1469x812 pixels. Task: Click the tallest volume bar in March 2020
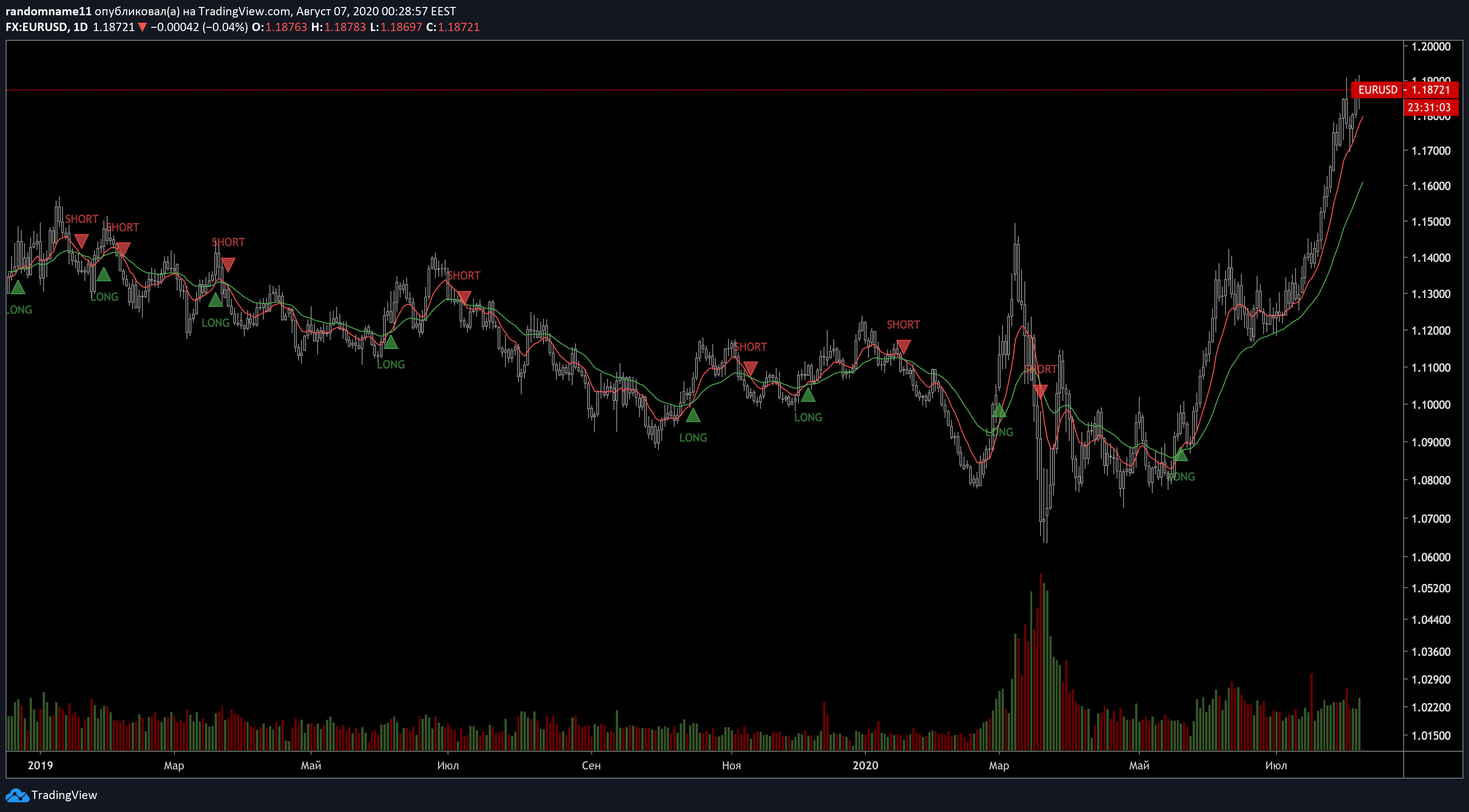point(1041,661)
